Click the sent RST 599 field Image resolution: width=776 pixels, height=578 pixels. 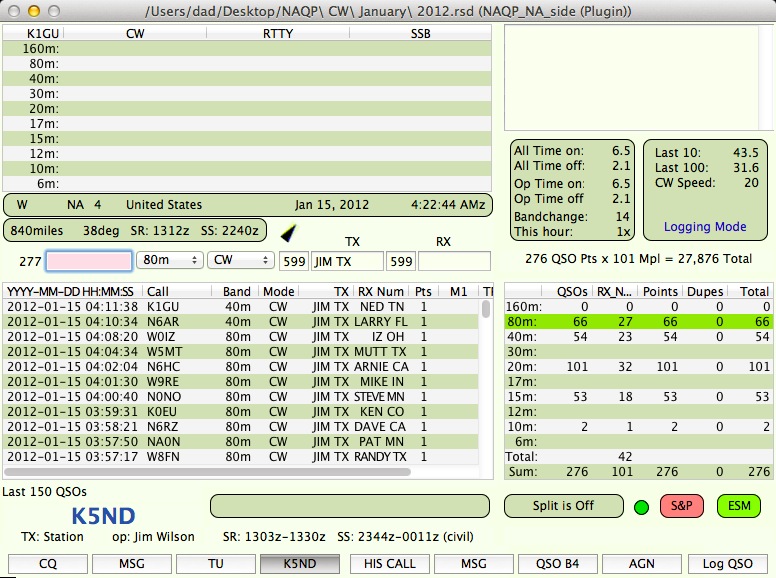pos(294,261)
